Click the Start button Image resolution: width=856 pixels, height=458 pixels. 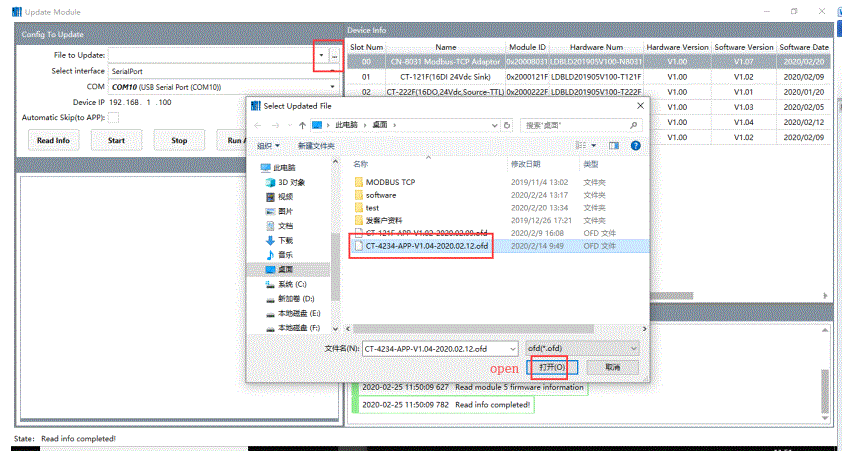coord(116,140)
